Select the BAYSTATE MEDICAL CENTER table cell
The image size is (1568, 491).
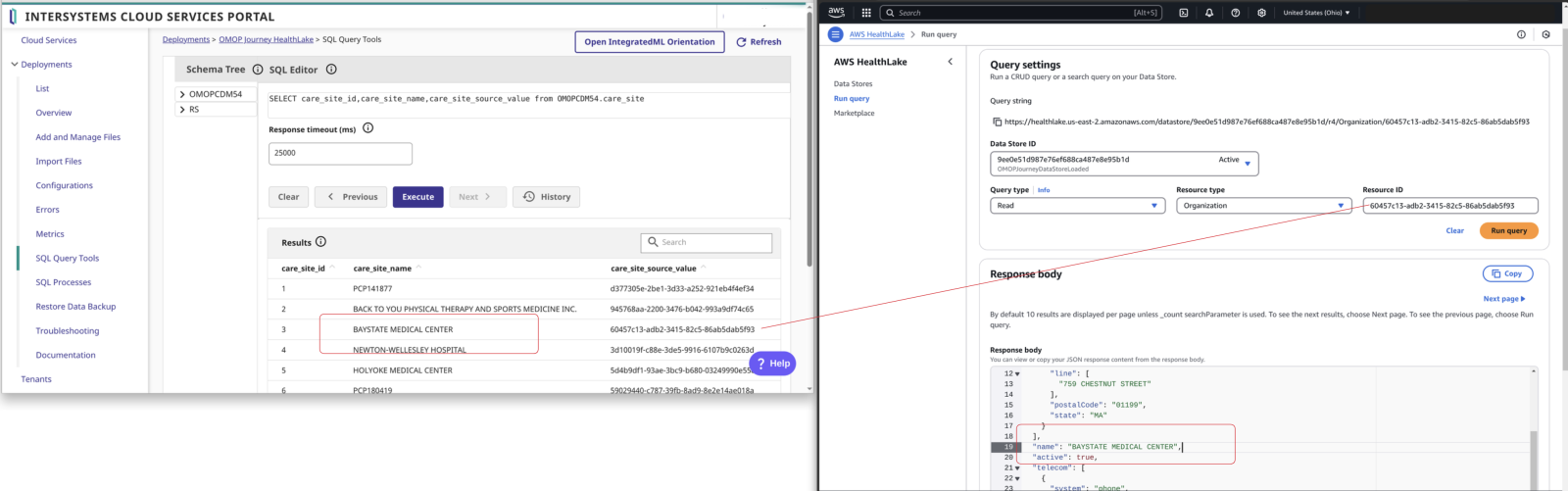point(403,330)
